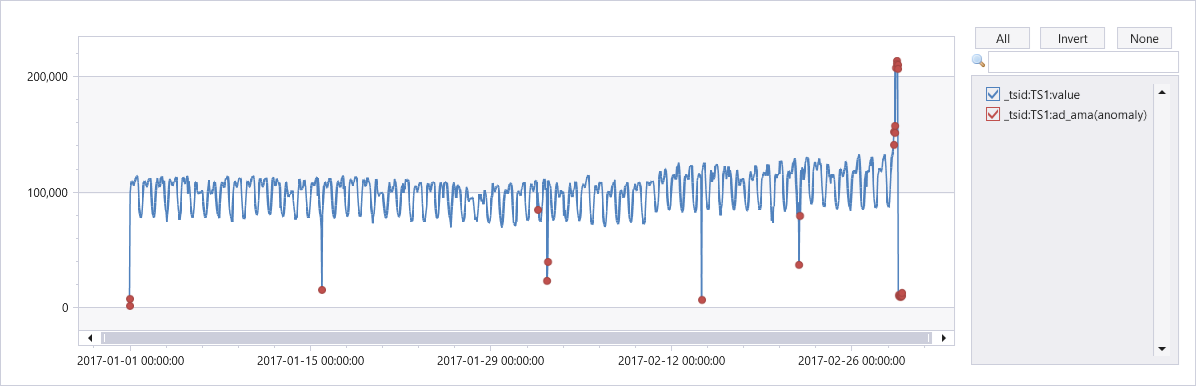Click the anomaly point near 2017-02-12 at zero

tap(702, 300)
